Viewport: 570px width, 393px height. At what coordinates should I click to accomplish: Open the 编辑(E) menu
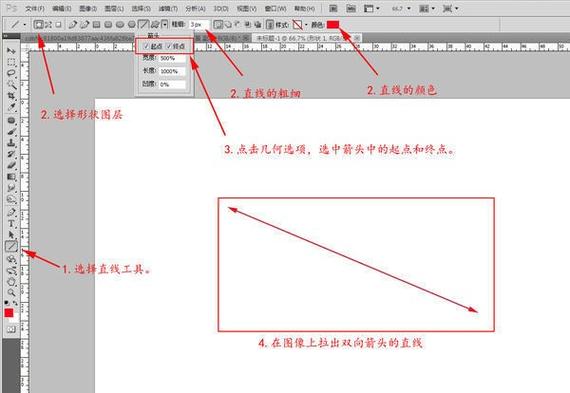[62, 8]
